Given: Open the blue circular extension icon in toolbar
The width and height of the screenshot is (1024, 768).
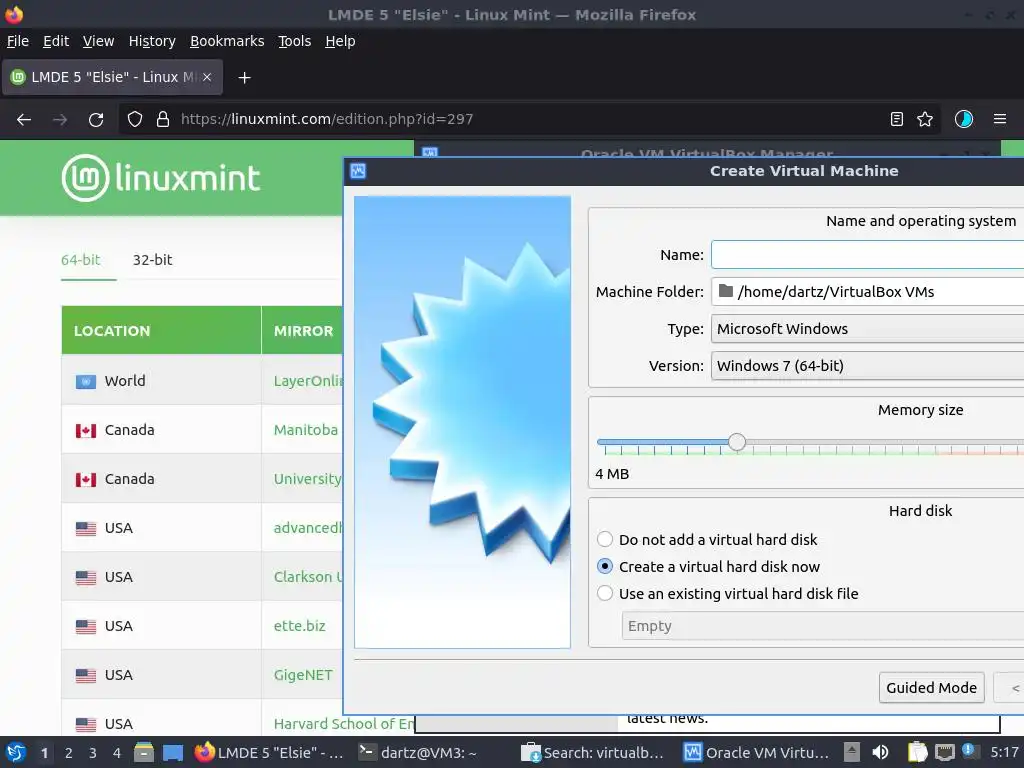Looking at the screenshot, I should coord(963,119).
